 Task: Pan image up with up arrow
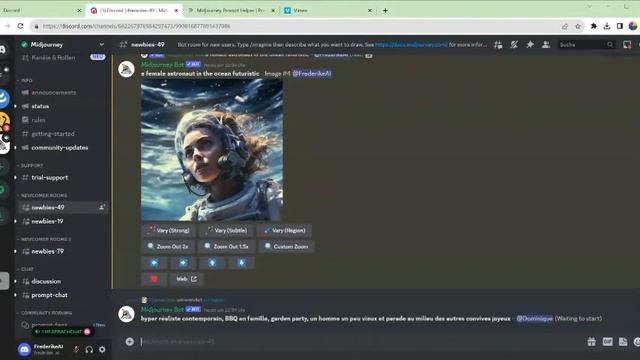(212, 263)
